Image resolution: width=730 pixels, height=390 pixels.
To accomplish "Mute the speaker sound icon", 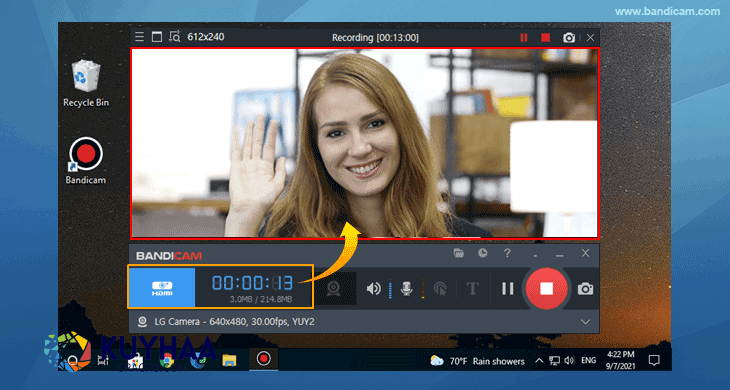I will pyautogui.click(x=373, y=289).
